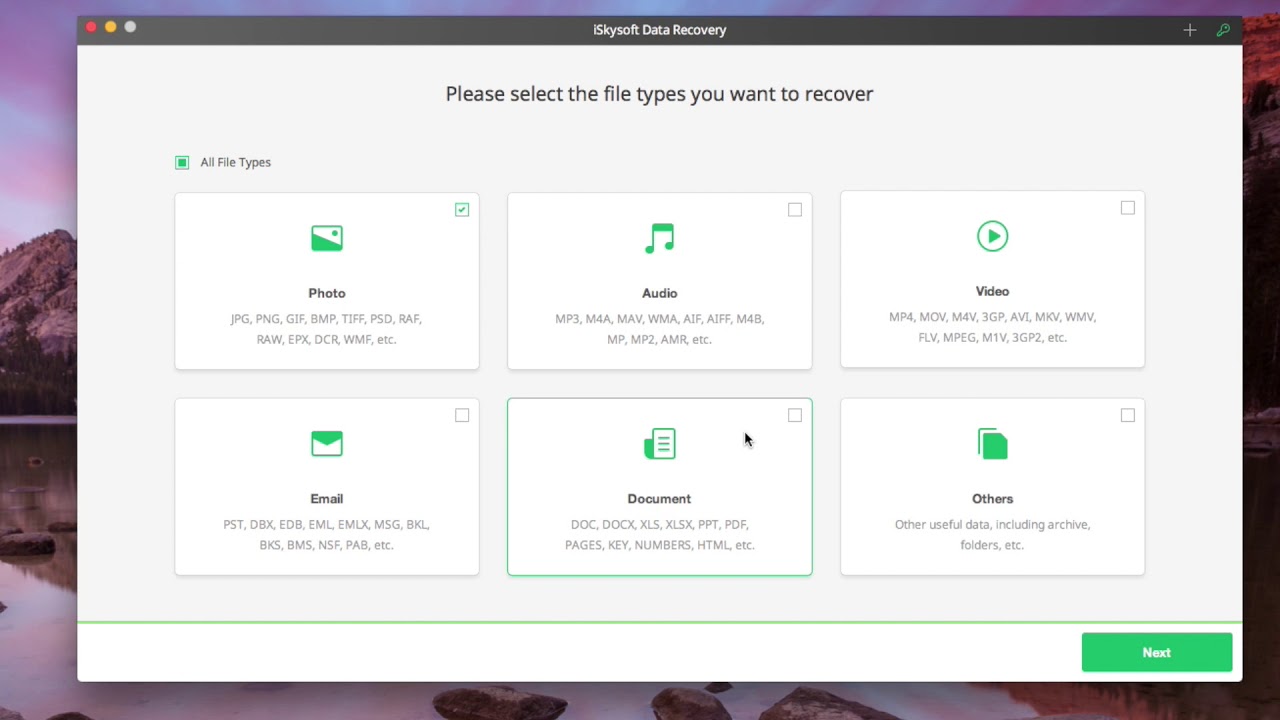The image size is (1280, 720).
Task: Click the Email envelope icon
Action: pyautogui.click(x=327, y=443)
